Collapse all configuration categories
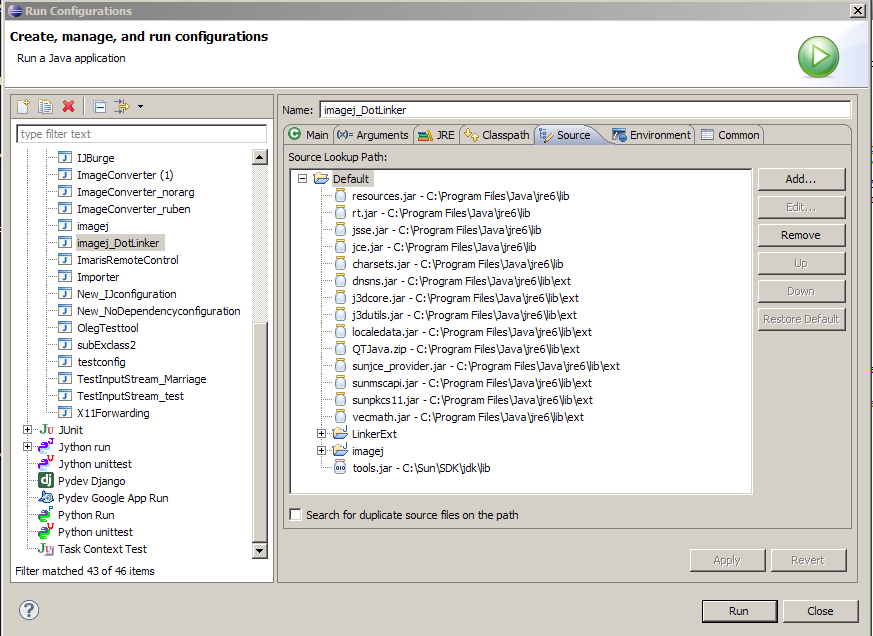Image resolution: width=873 pixels, height=636 pixels. 98,106
